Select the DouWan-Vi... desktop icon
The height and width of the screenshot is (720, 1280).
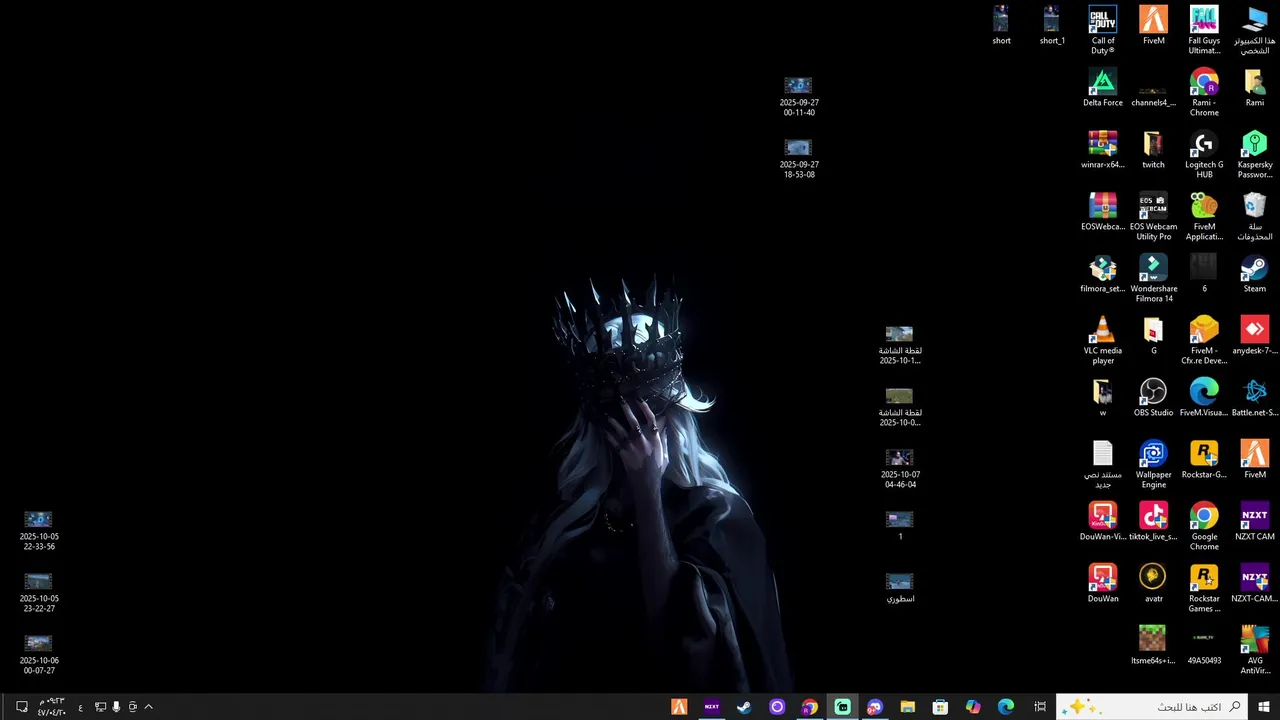click(1103, 521)
